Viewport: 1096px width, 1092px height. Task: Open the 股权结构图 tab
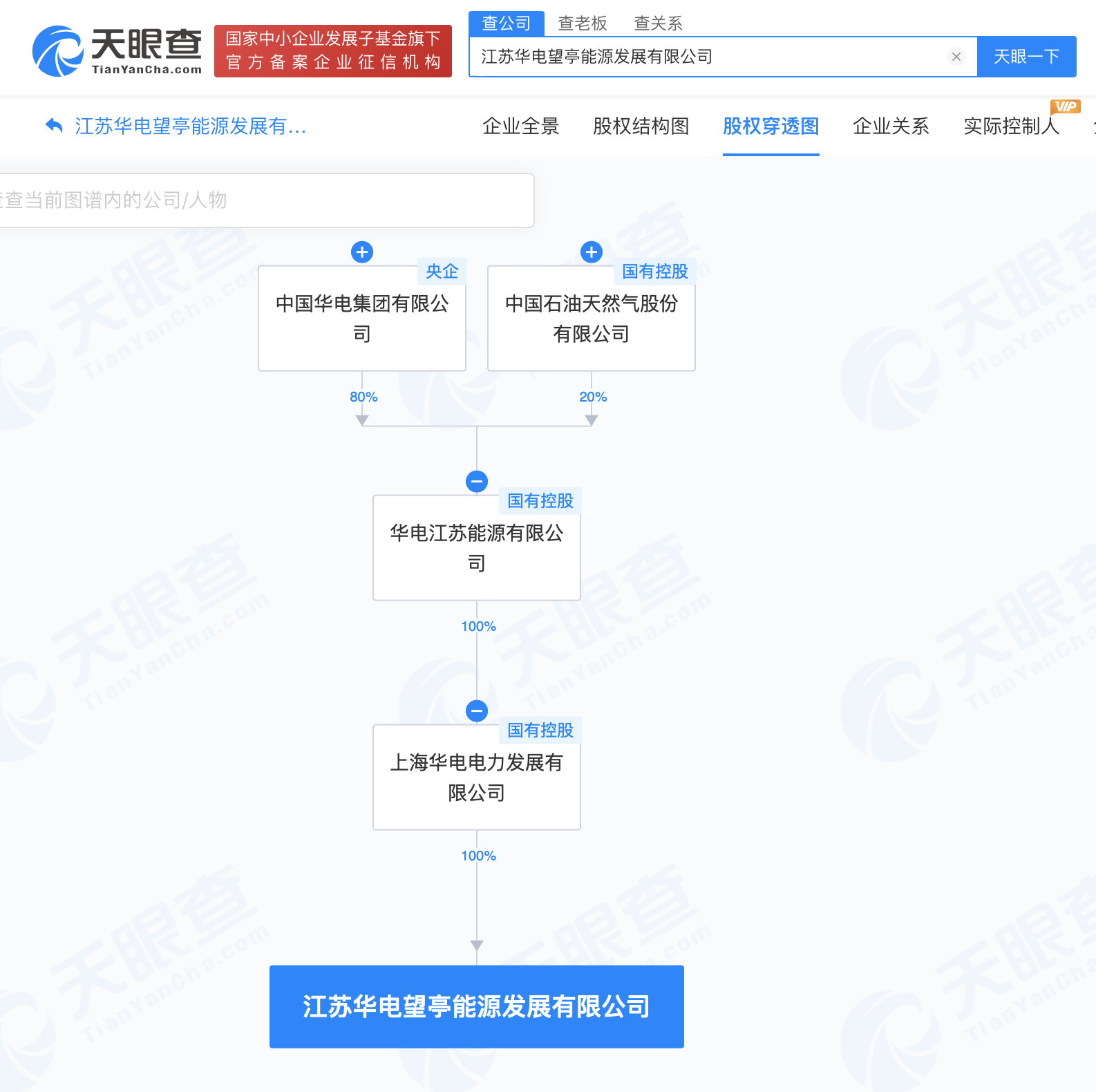[x=641, y=126]
